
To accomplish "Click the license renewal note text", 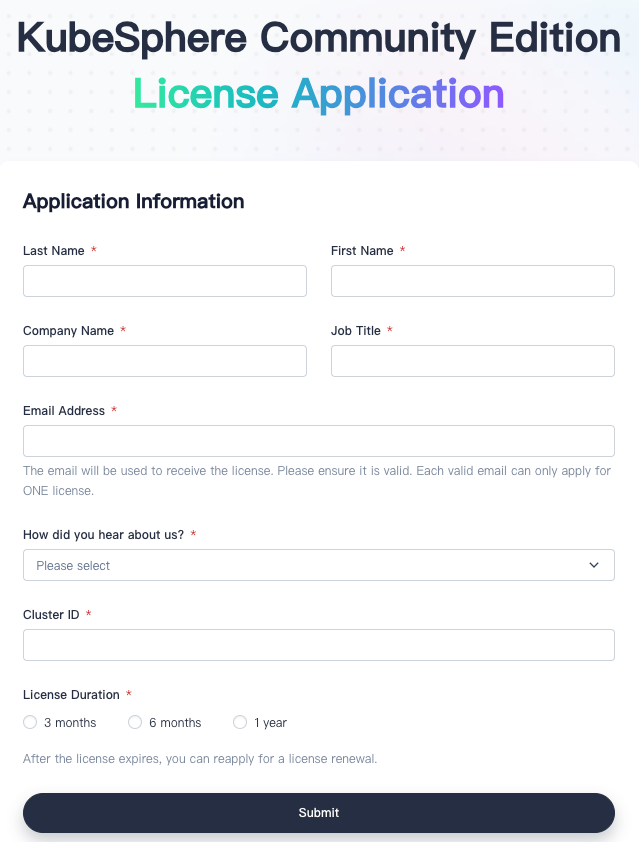I will point(201,758).
